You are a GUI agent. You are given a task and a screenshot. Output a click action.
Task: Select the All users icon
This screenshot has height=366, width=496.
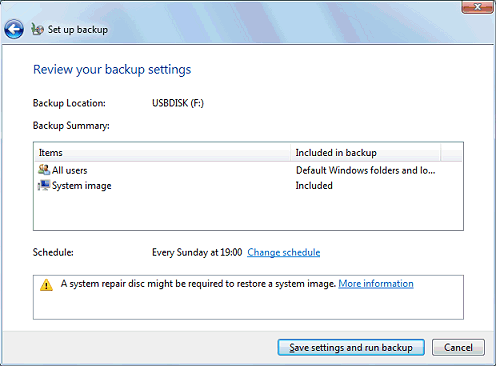point(44,170)
